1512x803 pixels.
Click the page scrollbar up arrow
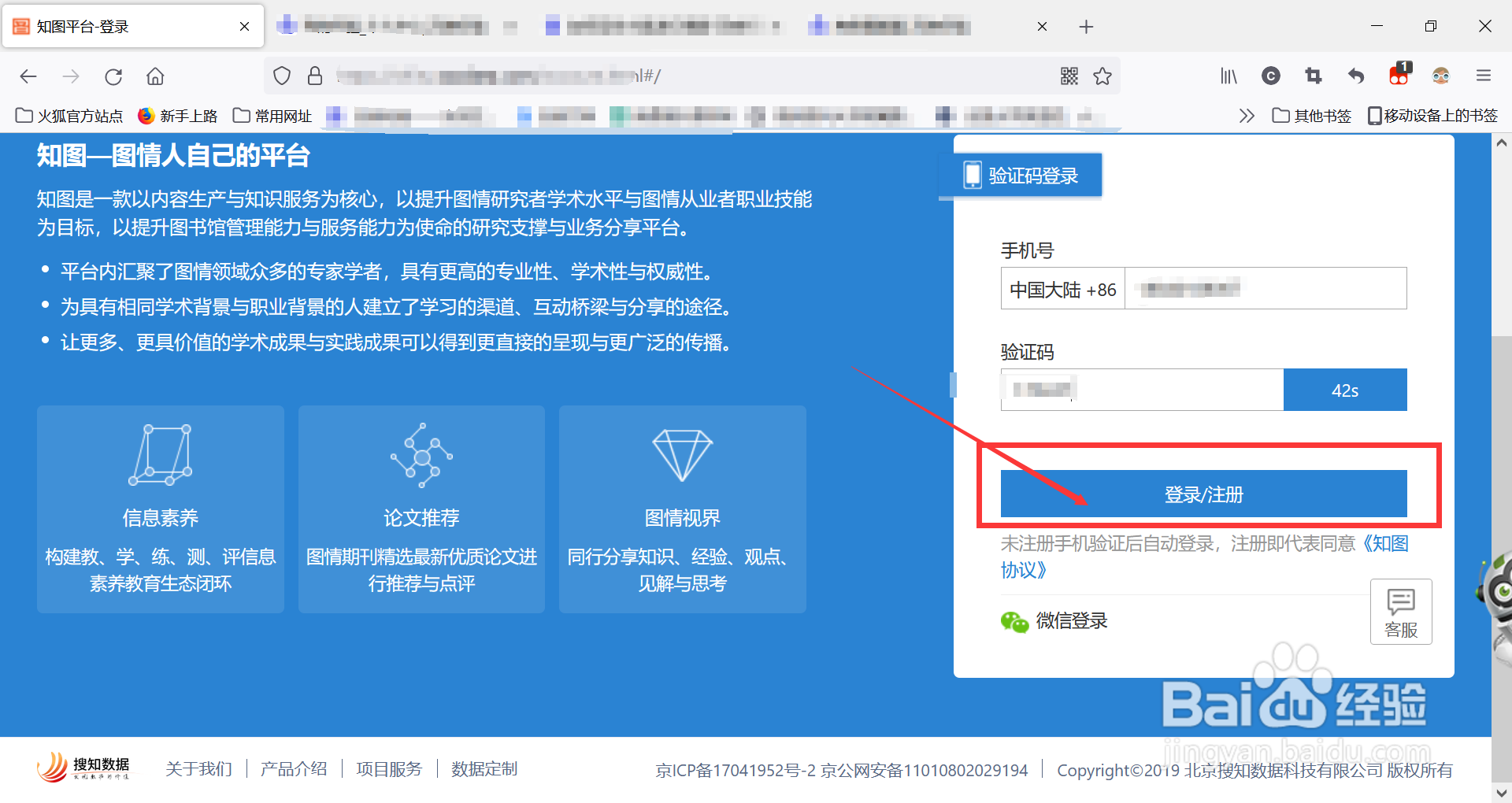click(1501, 143)
